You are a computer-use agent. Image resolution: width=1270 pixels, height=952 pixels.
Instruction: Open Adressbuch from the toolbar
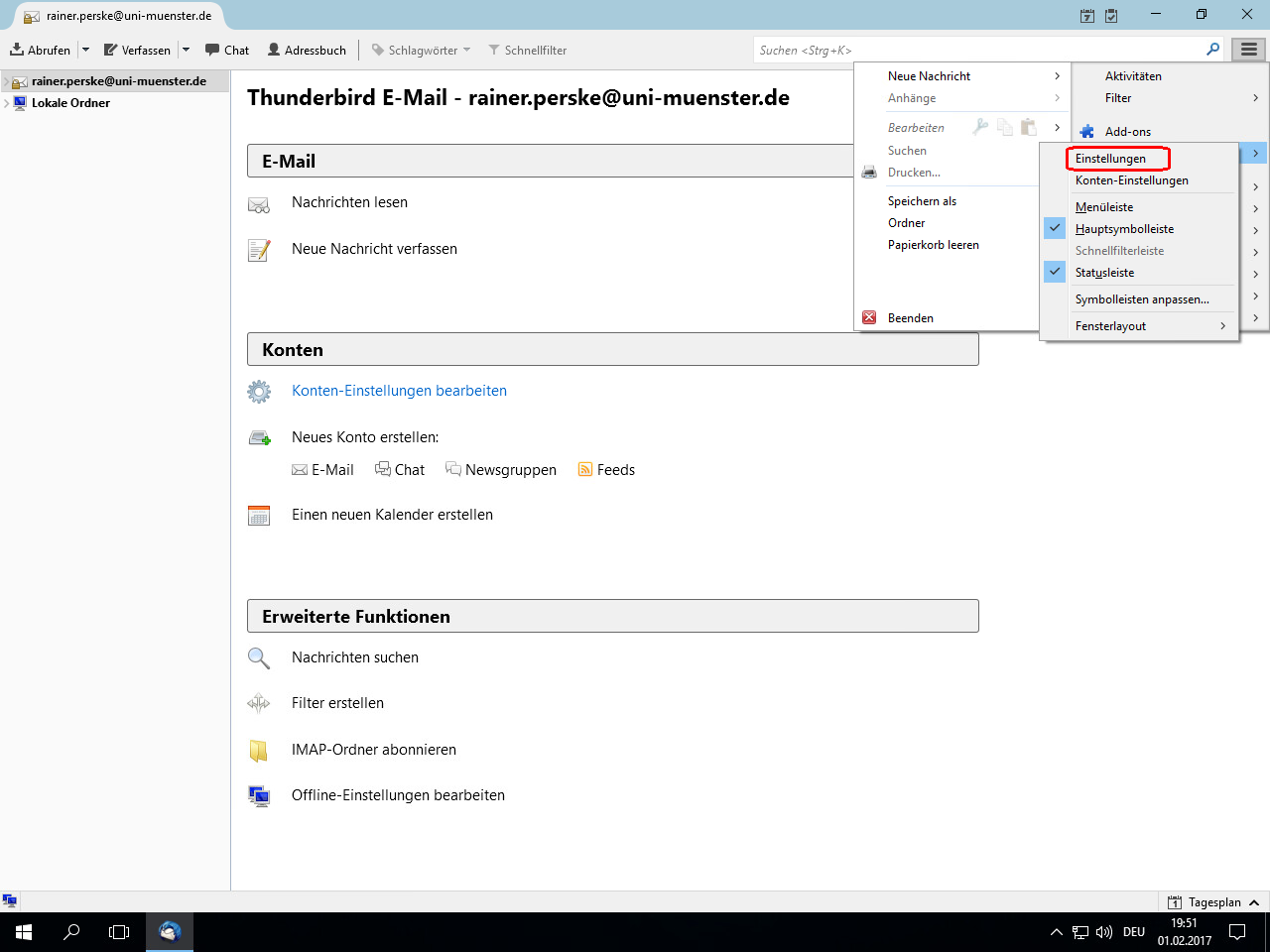coord(307,50)
